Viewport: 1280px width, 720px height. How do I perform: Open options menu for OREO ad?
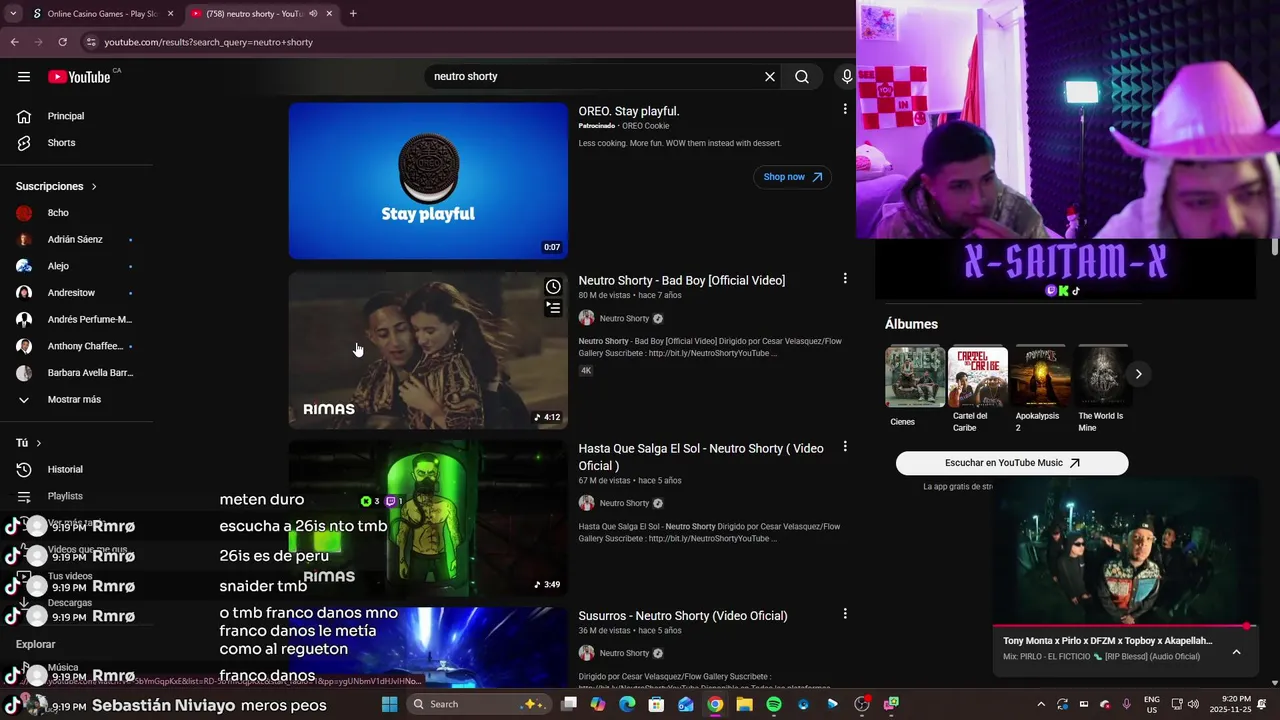pyautogui.click(x=845, y=109)
